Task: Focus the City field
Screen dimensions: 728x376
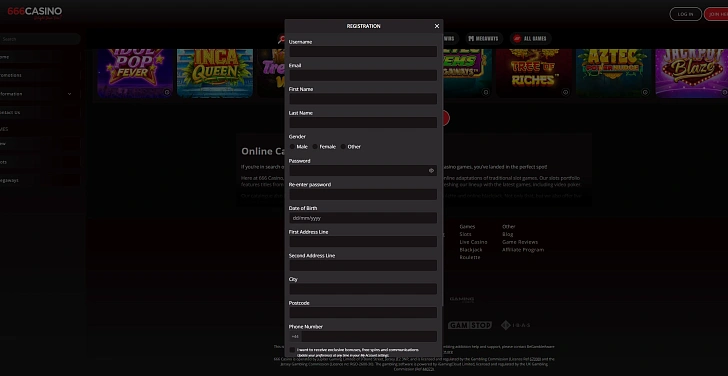Action: 363,289
